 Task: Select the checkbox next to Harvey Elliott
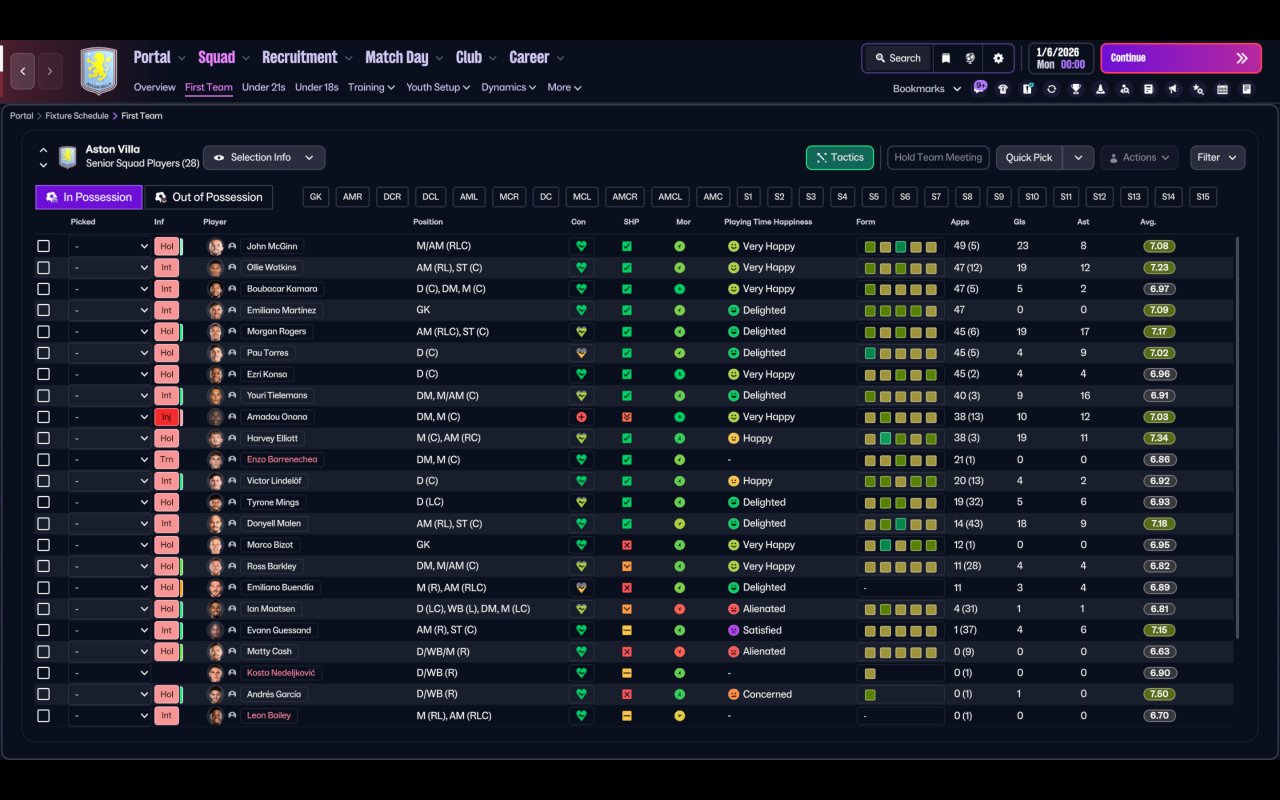point(43,438)
